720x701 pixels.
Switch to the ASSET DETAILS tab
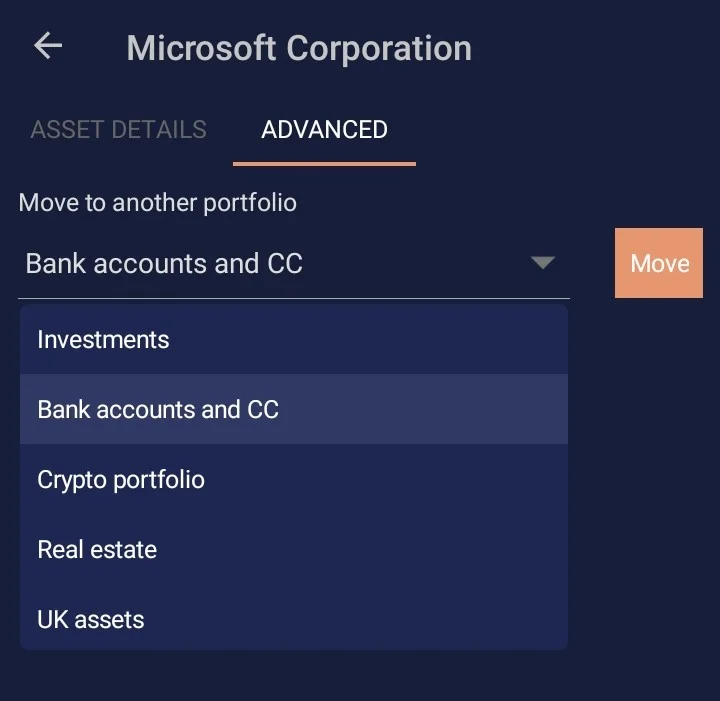pyautogui.click(x=118, y=130)
